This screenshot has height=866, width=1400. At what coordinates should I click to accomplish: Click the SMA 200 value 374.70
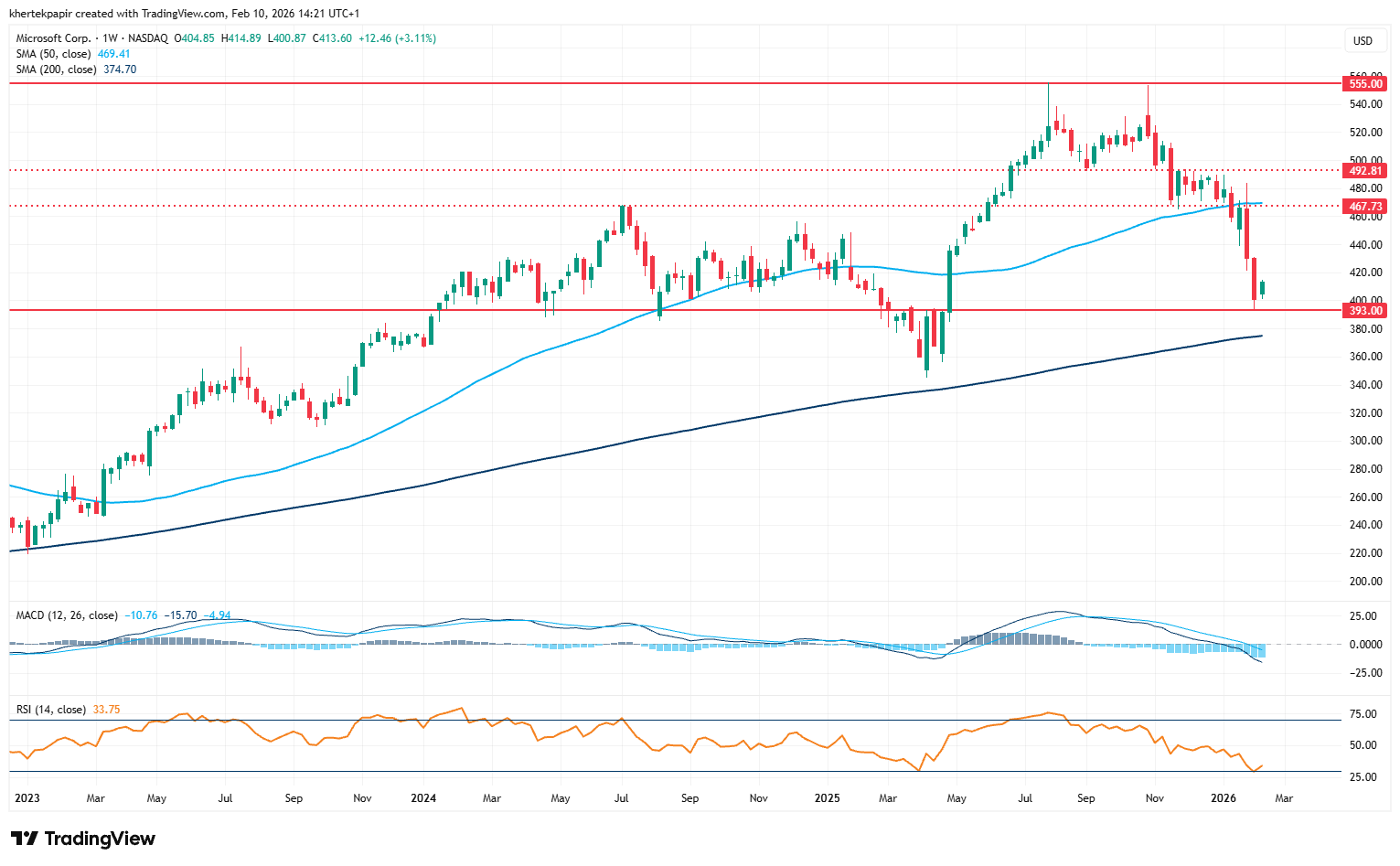[119, 69]
